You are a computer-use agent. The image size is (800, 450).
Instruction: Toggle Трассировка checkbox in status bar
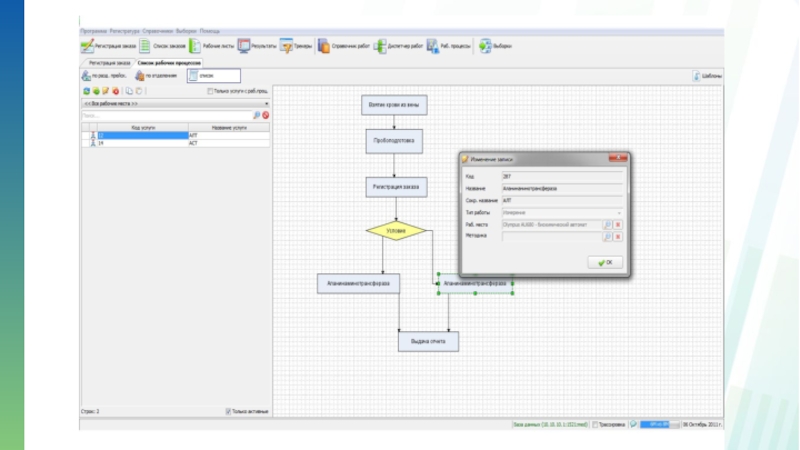(595, 424)
